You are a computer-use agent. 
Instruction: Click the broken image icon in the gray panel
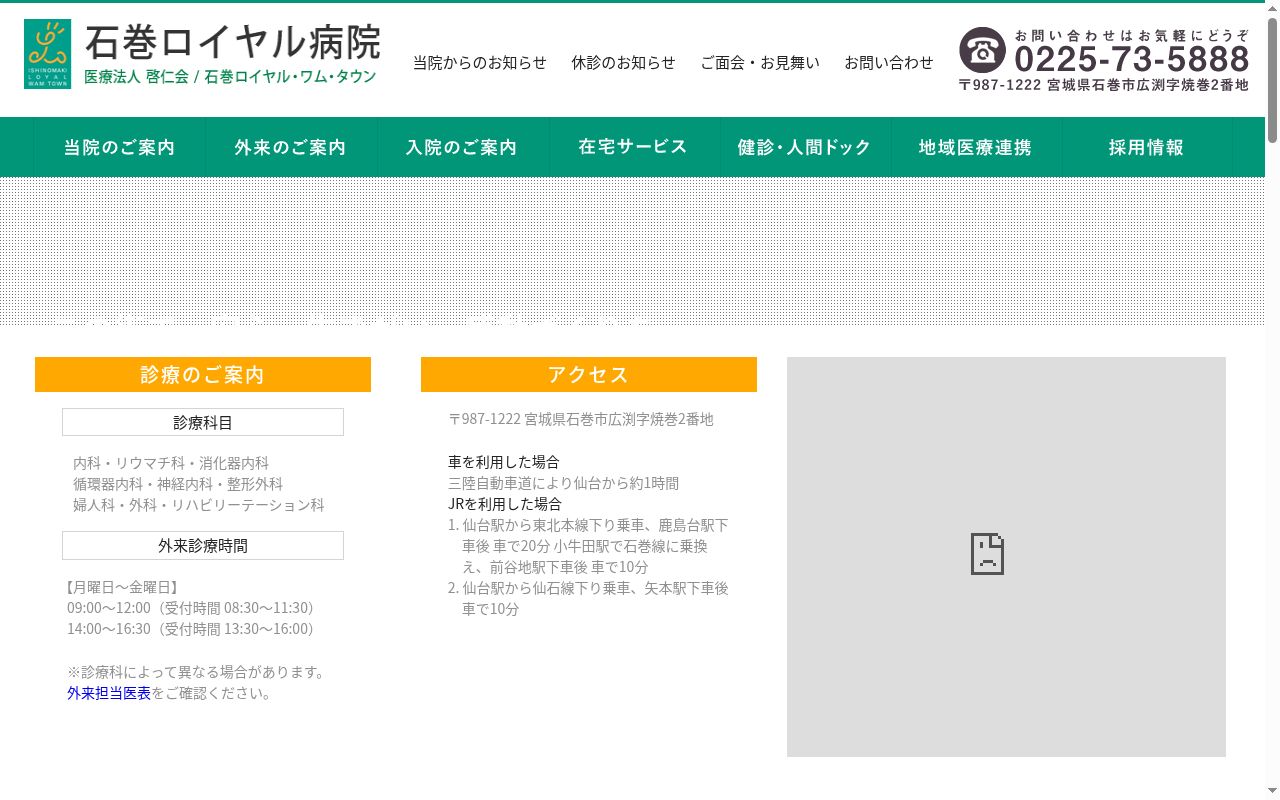pyautogui.click(x=987, y=554)
